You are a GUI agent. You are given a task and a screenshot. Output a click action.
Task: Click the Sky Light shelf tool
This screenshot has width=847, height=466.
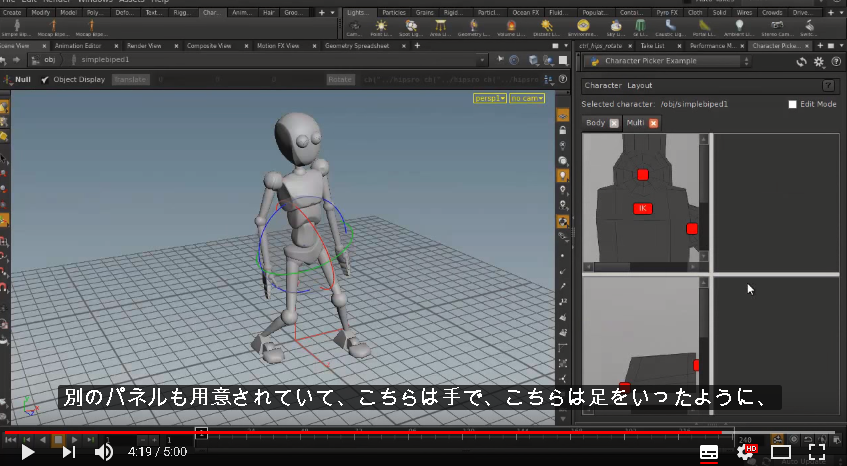tap(616, 28)
